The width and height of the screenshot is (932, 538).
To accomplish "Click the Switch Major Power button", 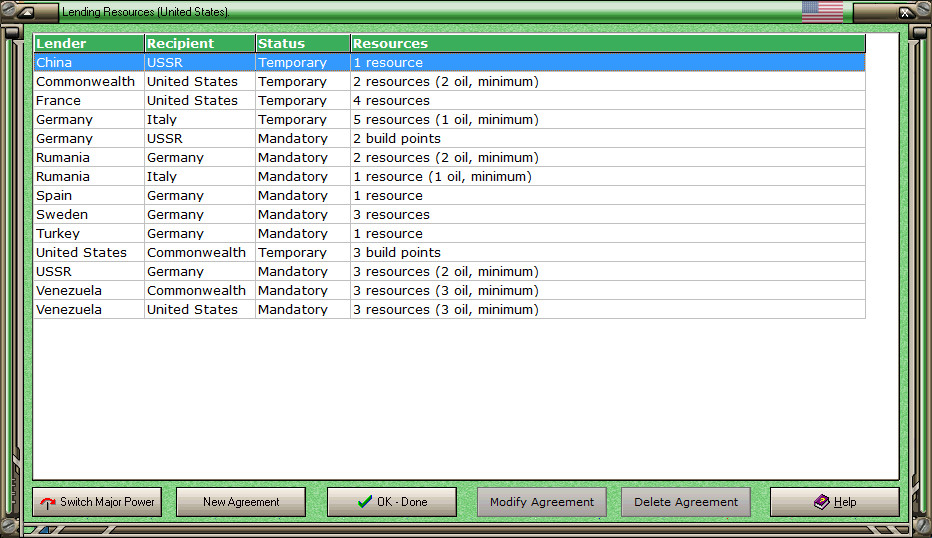I will click(x=97, y=502).
